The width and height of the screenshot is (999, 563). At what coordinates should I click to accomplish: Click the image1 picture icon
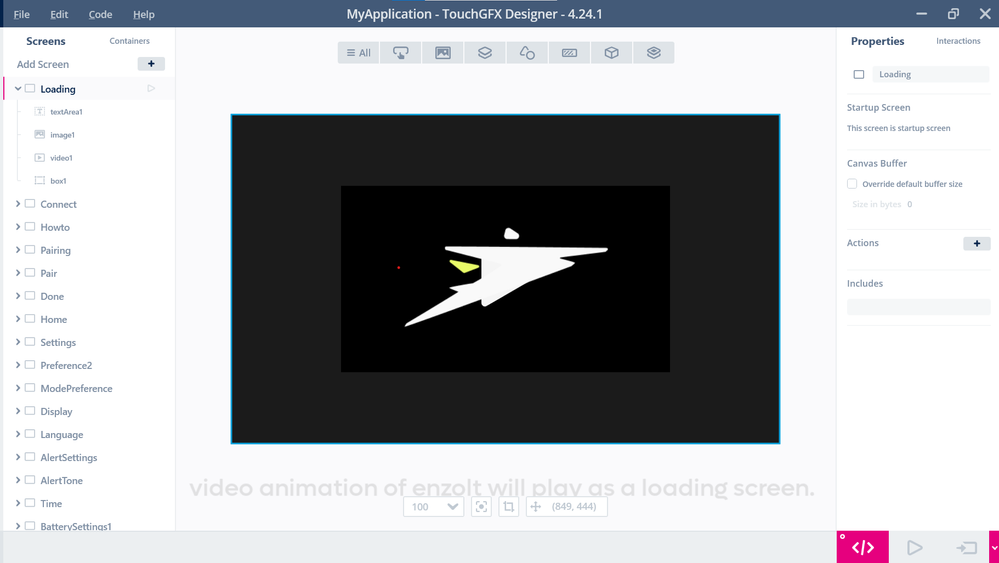(x=40, y=134)
